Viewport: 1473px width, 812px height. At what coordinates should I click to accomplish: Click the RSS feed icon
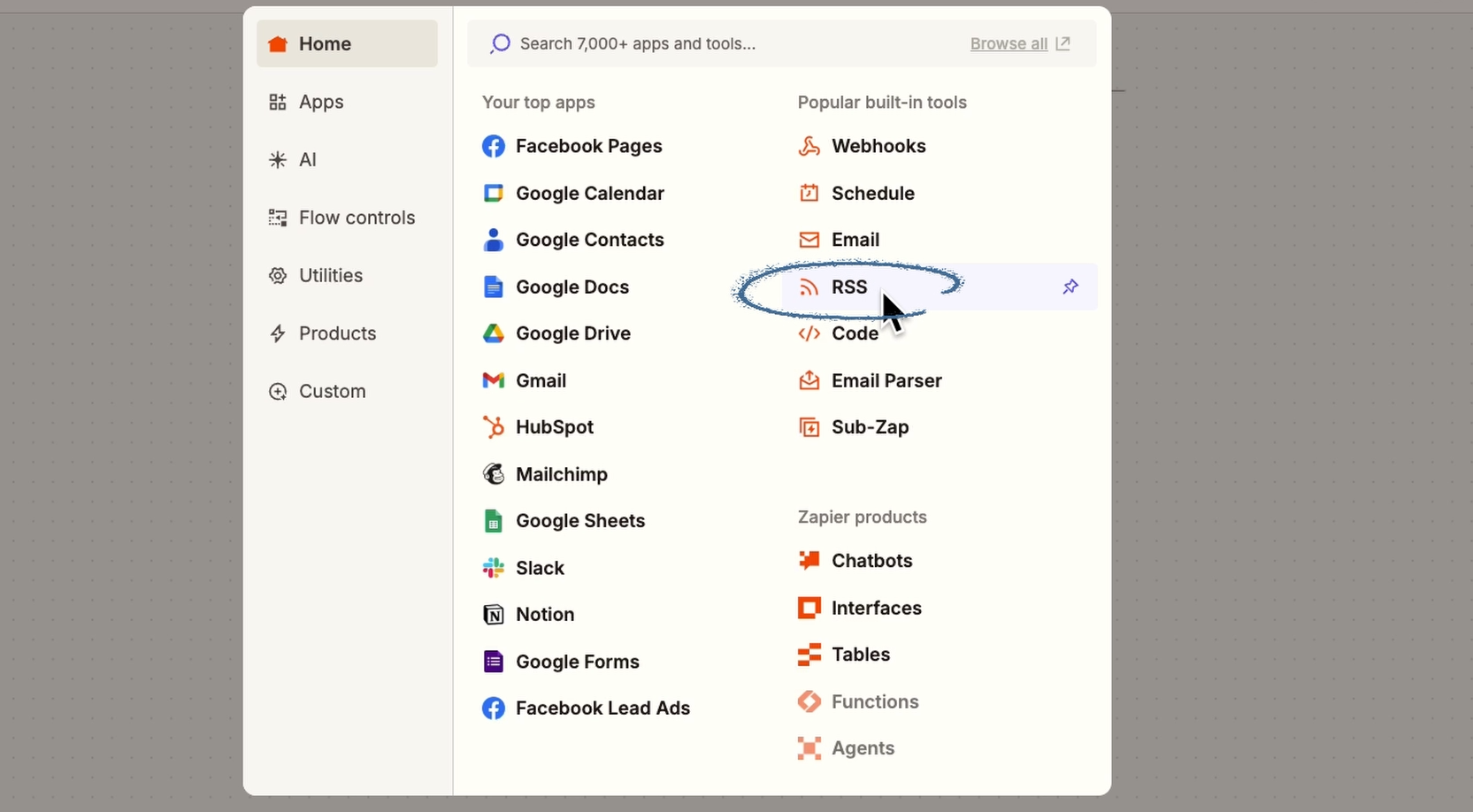click(809, 287)
